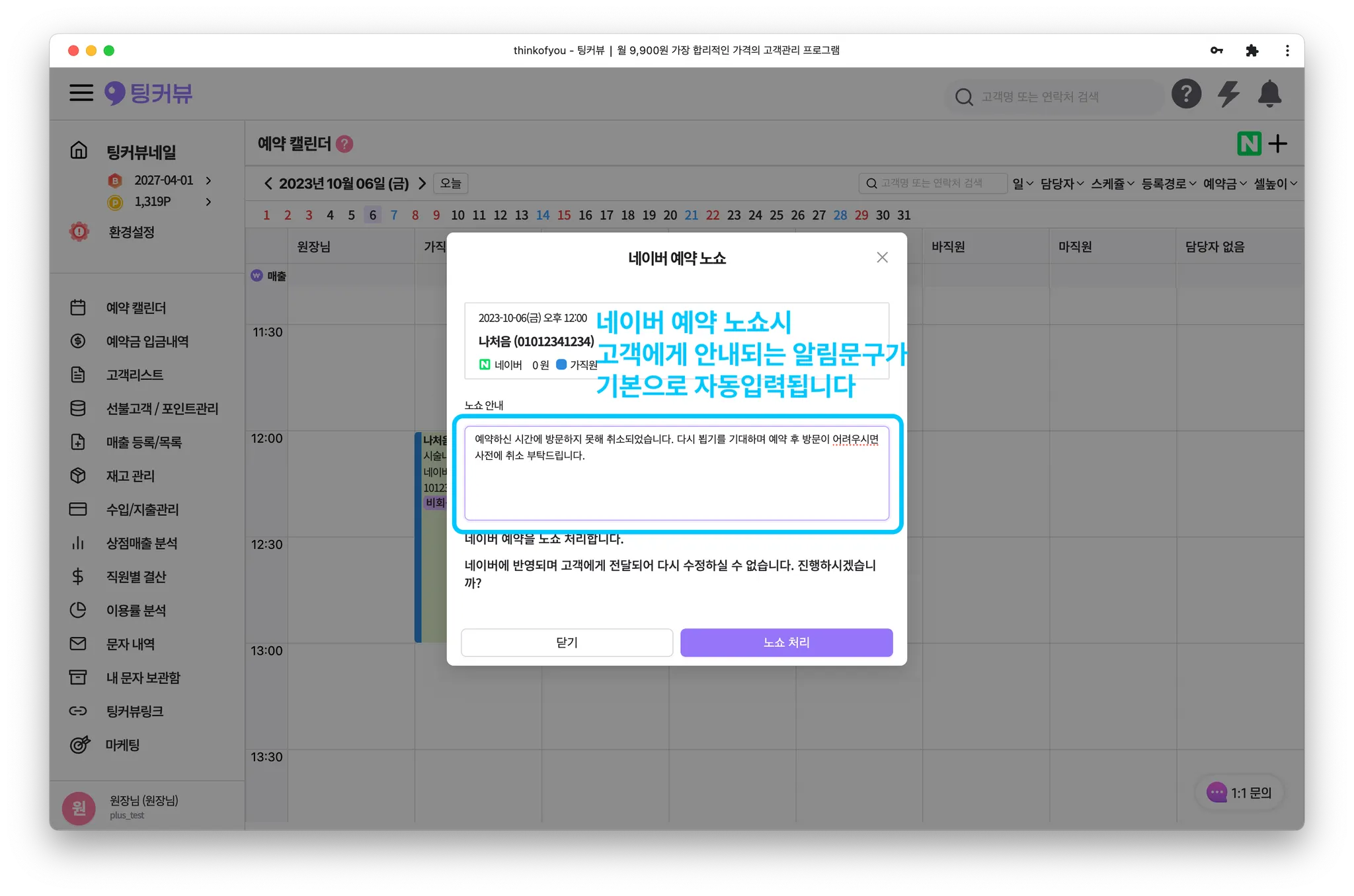Expand the 등록경로 dropdown filter
The height and width of the screenshot is (896, 1354).
pyautogui.click(x=1168, y=184)
